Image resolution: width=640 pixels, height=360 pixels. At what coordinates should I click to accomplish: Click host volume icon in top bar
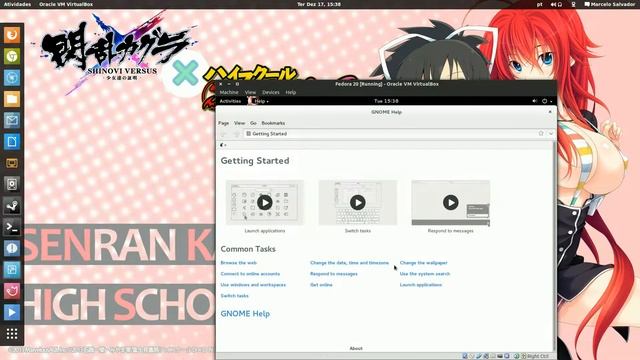(x=553, y=4)
